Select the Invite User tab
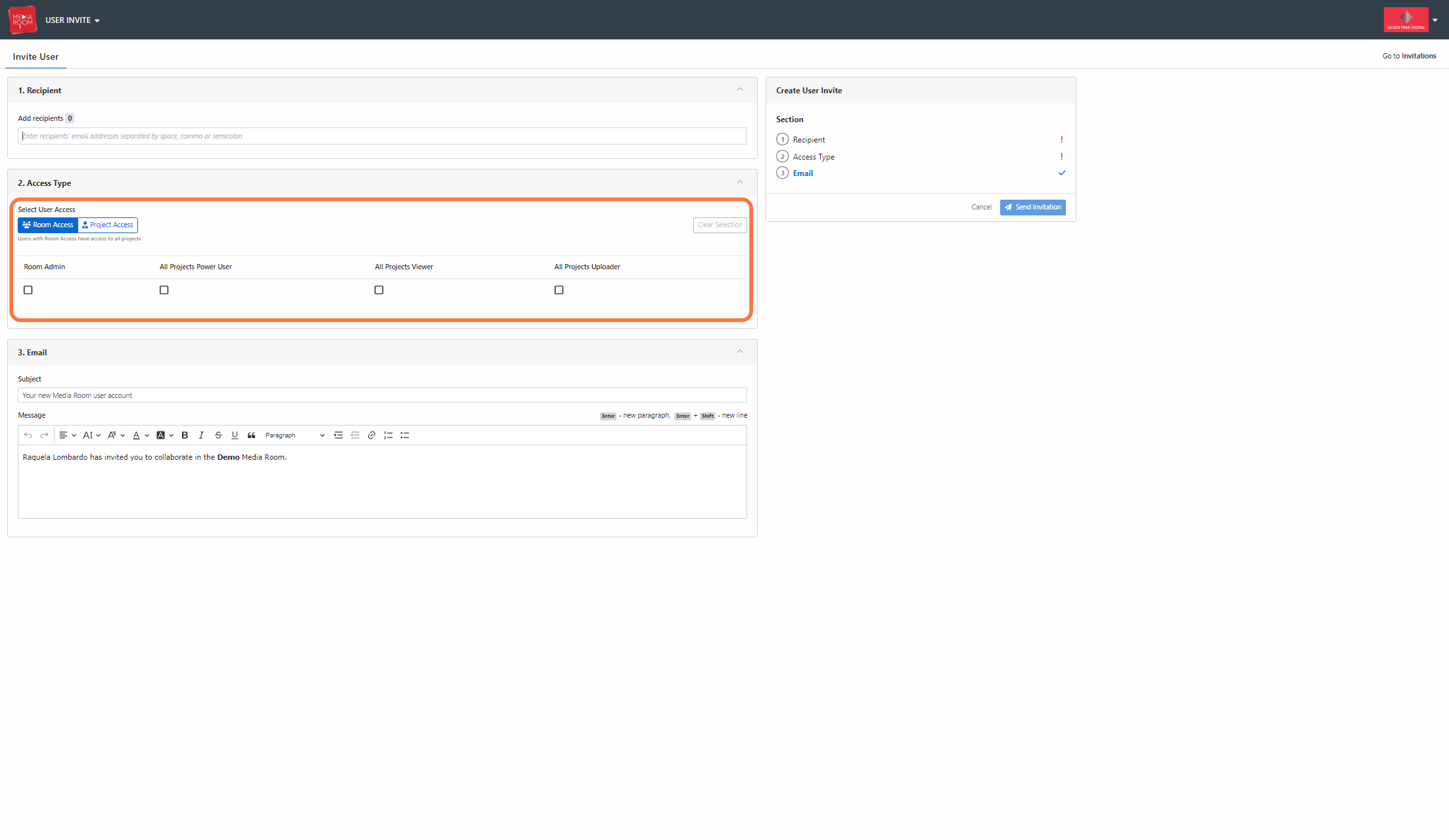The height and width of the screenshot is (840, 1449). [35, 57]
